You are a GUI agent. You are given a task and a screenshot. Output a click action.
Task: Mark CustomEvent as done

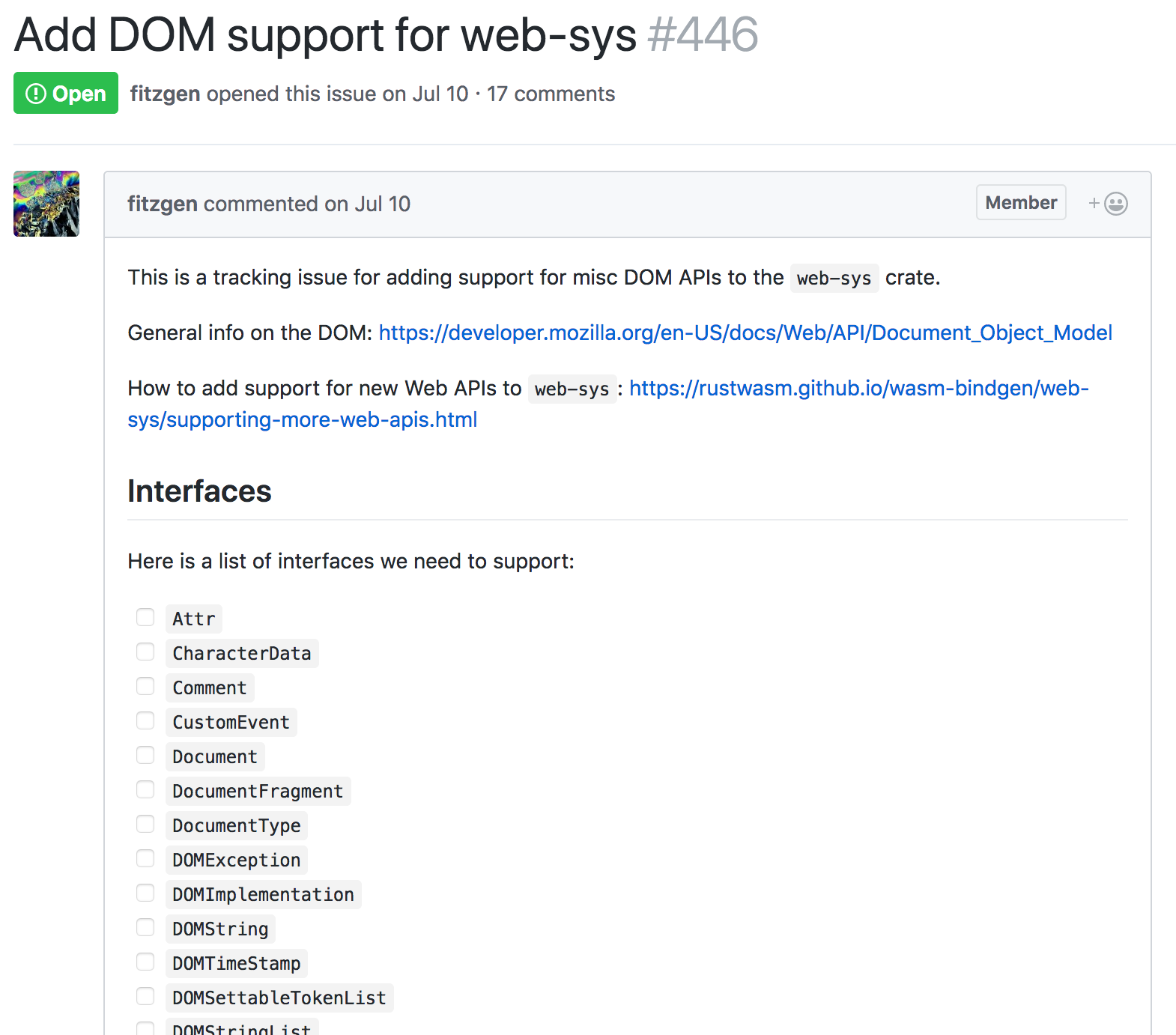[x=145, y=720]
